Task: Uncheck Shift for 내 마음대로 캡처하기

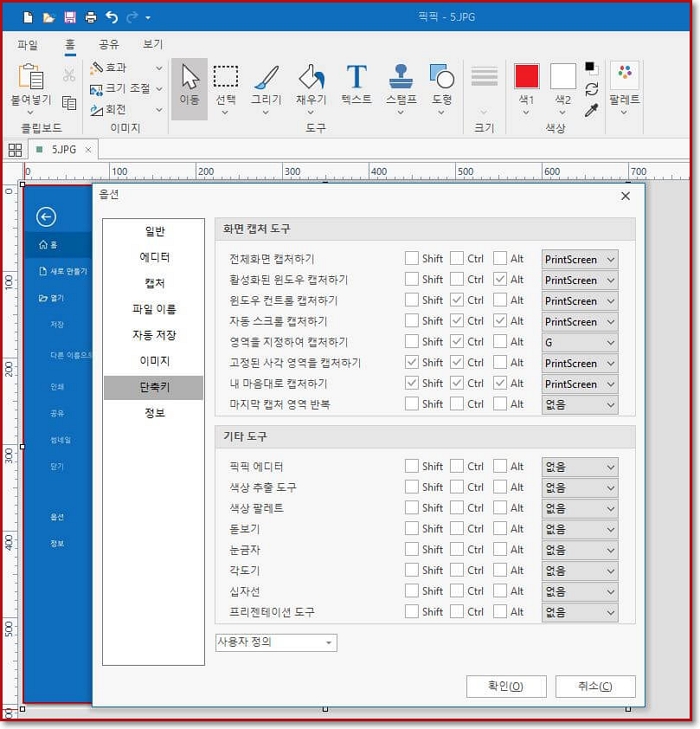Action: pos(411,383)
